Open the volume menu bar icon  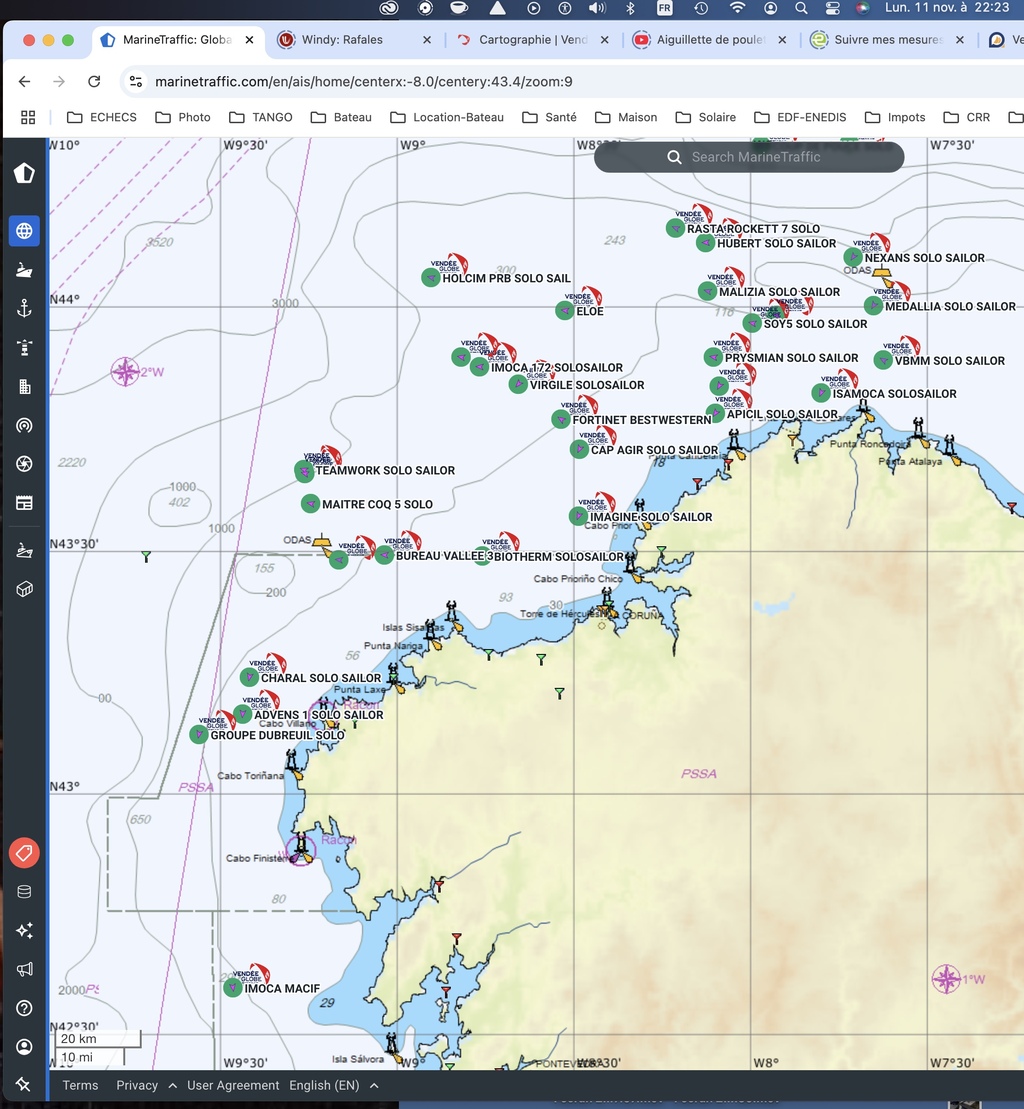point(598,8)
